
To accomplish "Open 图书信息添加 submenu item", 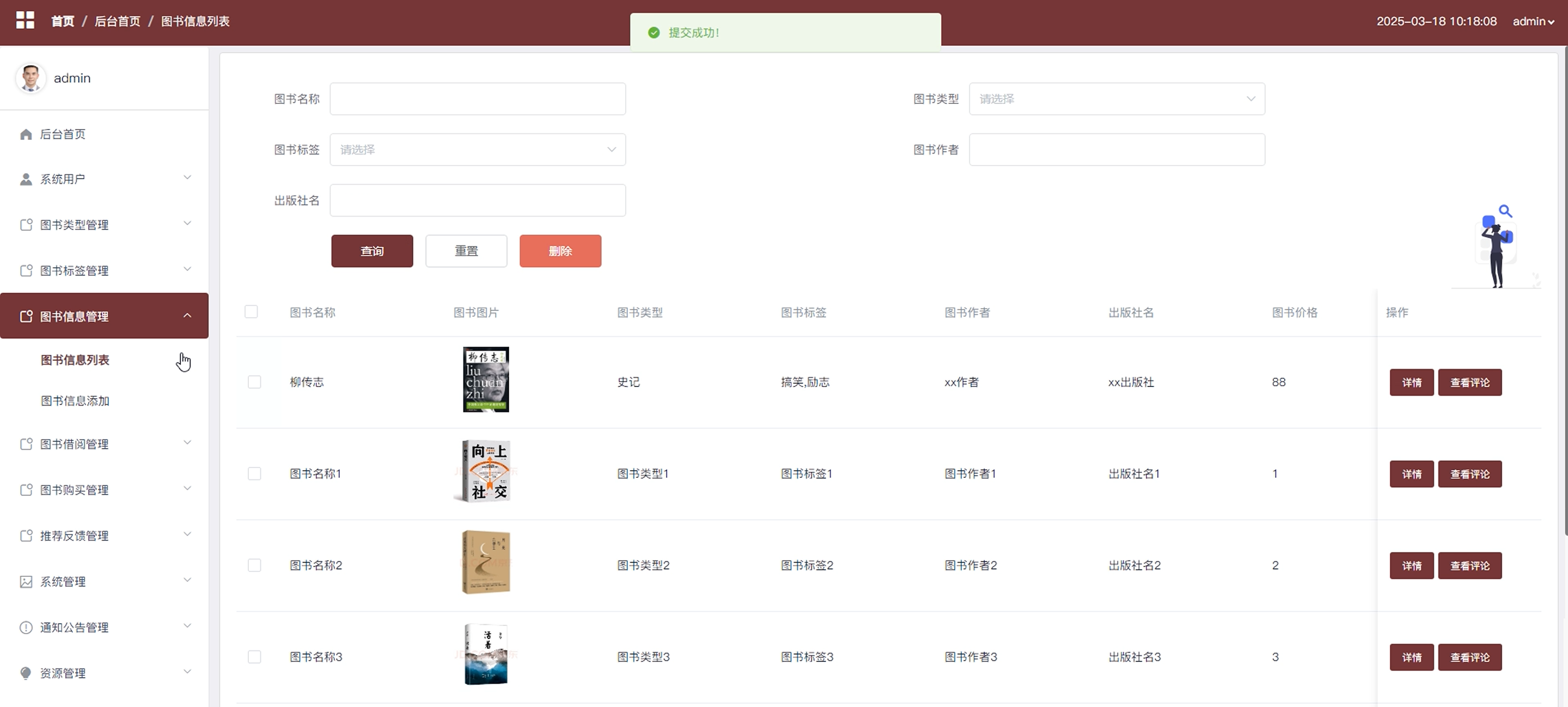I will [75, 401].
